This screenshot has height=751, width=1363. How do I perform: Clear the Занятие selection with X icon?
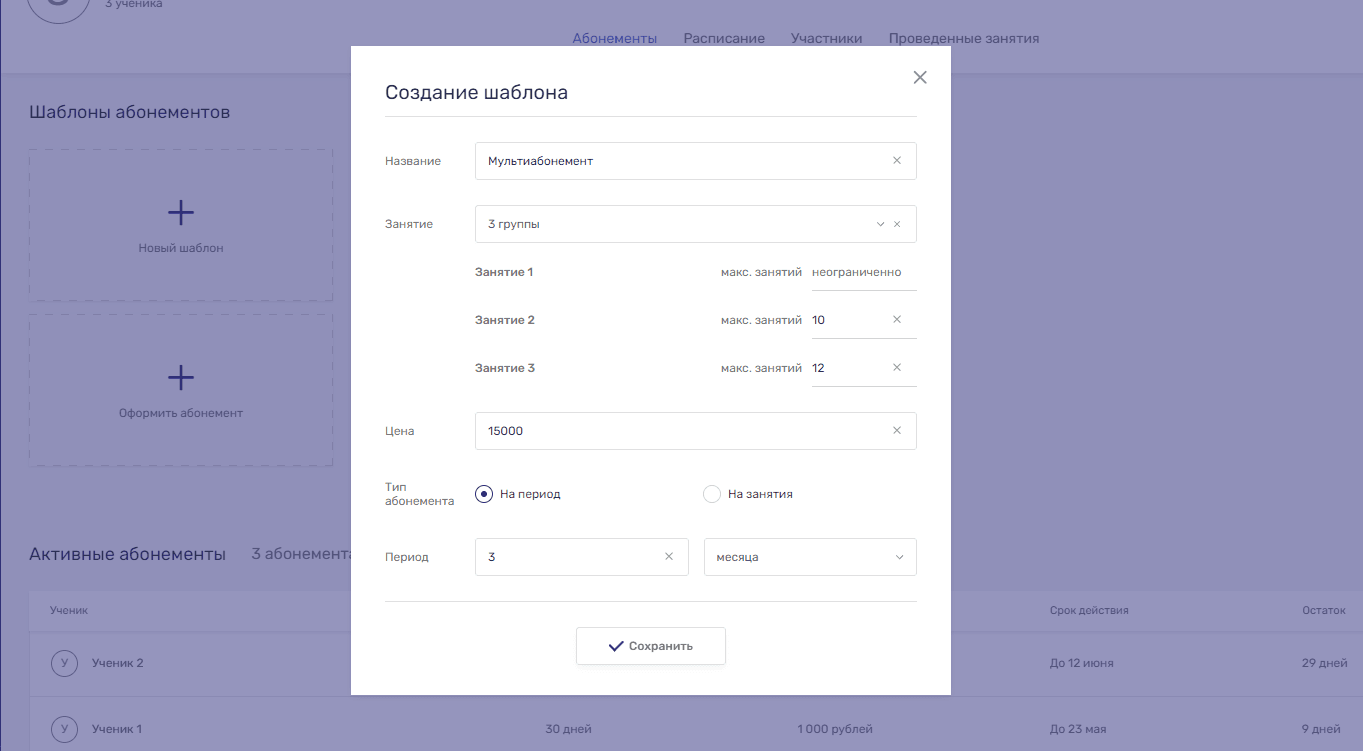click(897, 225)
